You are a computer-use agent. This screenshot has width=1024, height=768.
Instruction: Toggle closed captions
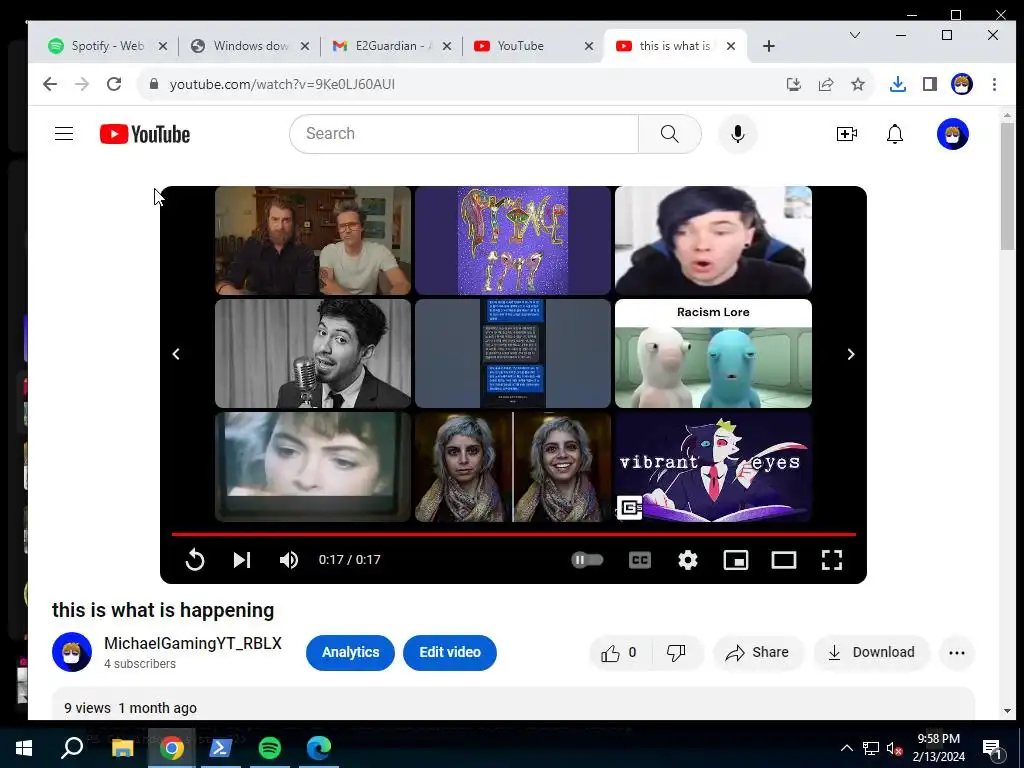(x=640, y=560)
